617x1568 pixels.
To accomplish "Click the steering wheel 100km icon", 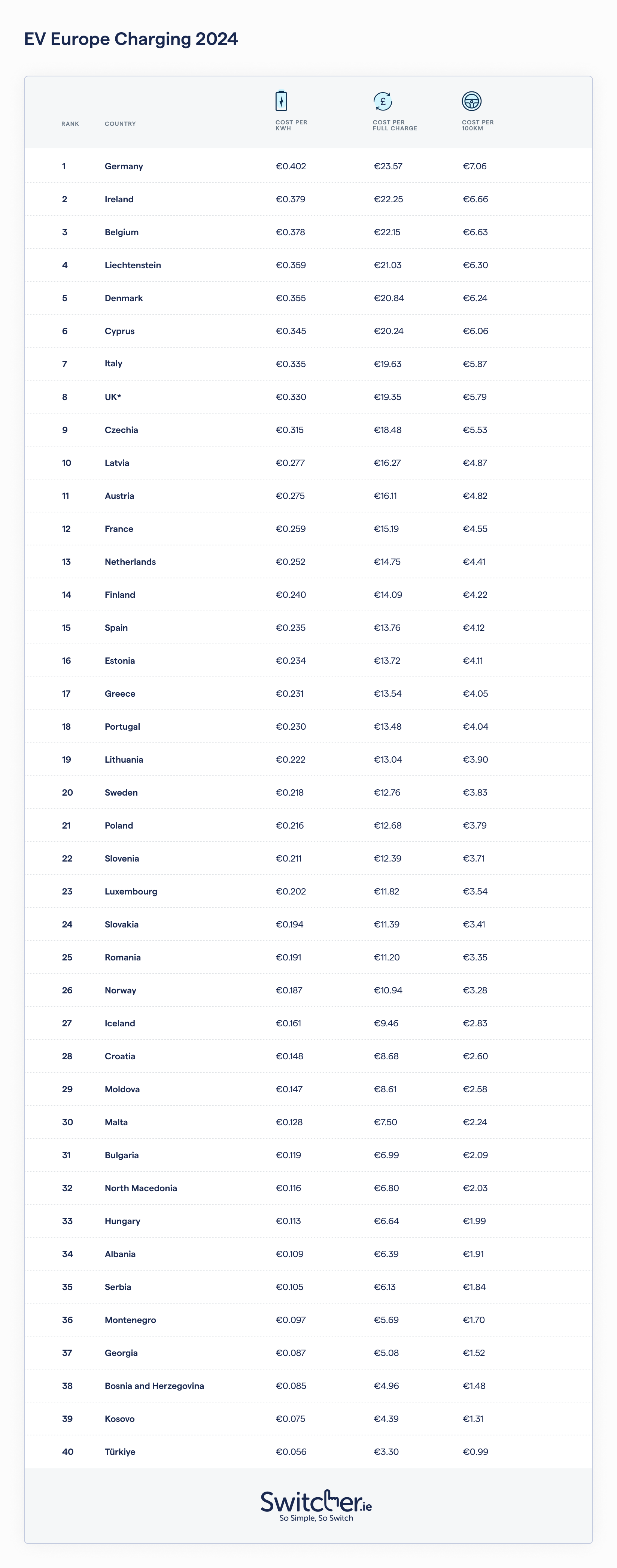I will (472, 101).
